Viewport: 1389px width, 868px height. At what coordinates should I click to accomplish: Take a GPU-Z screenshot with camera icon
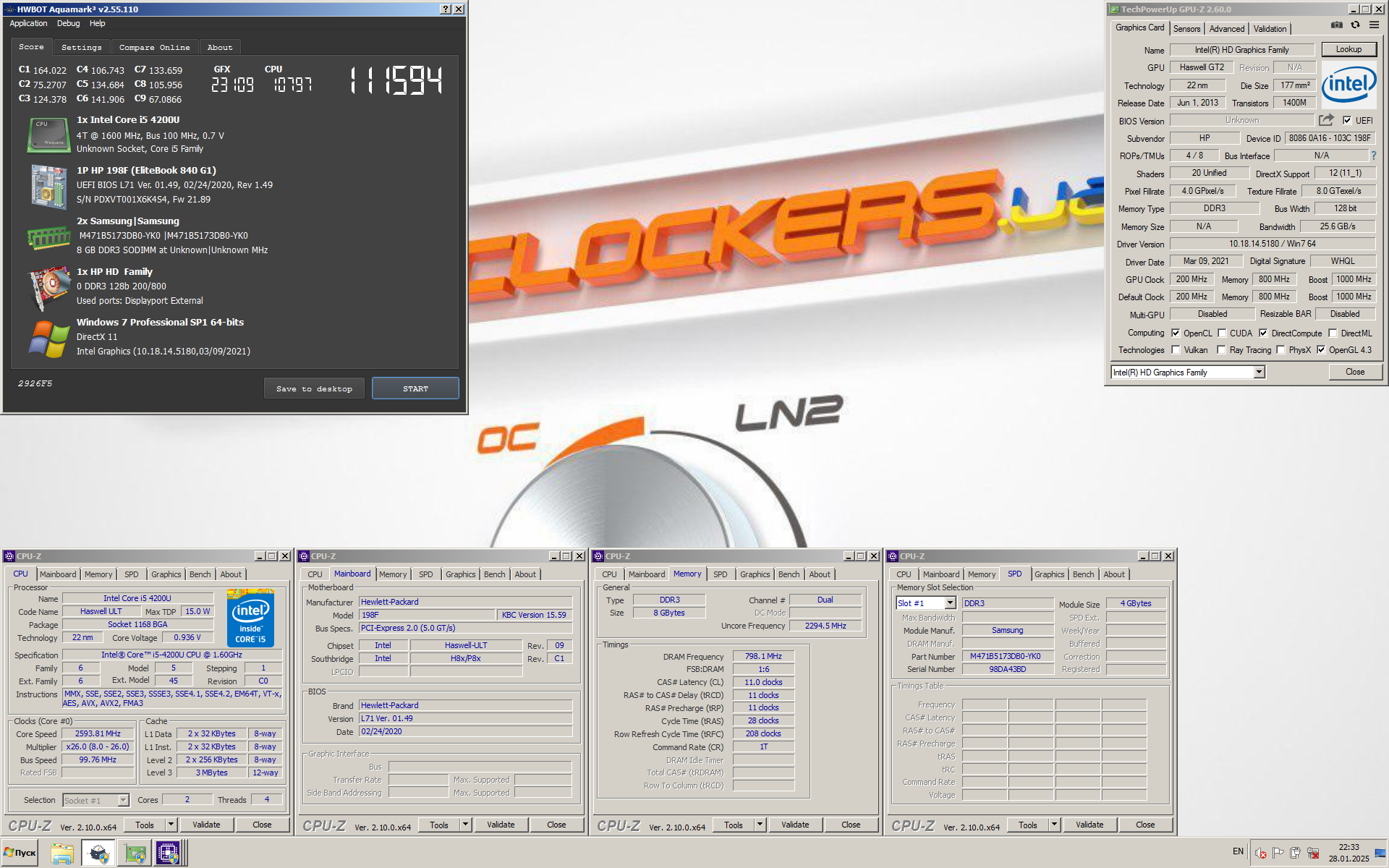pos(1336,25)
